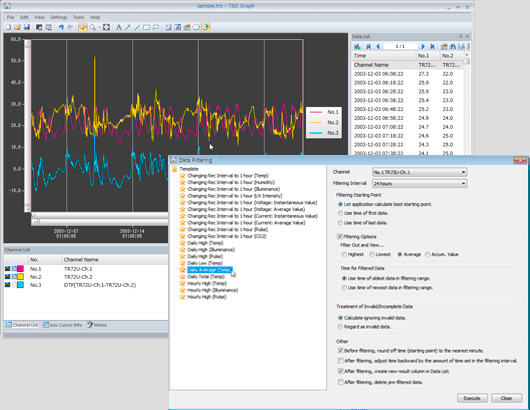Go to next page in Data List
The height and width of the screenshot is (410, 530).
click(423, 46)
